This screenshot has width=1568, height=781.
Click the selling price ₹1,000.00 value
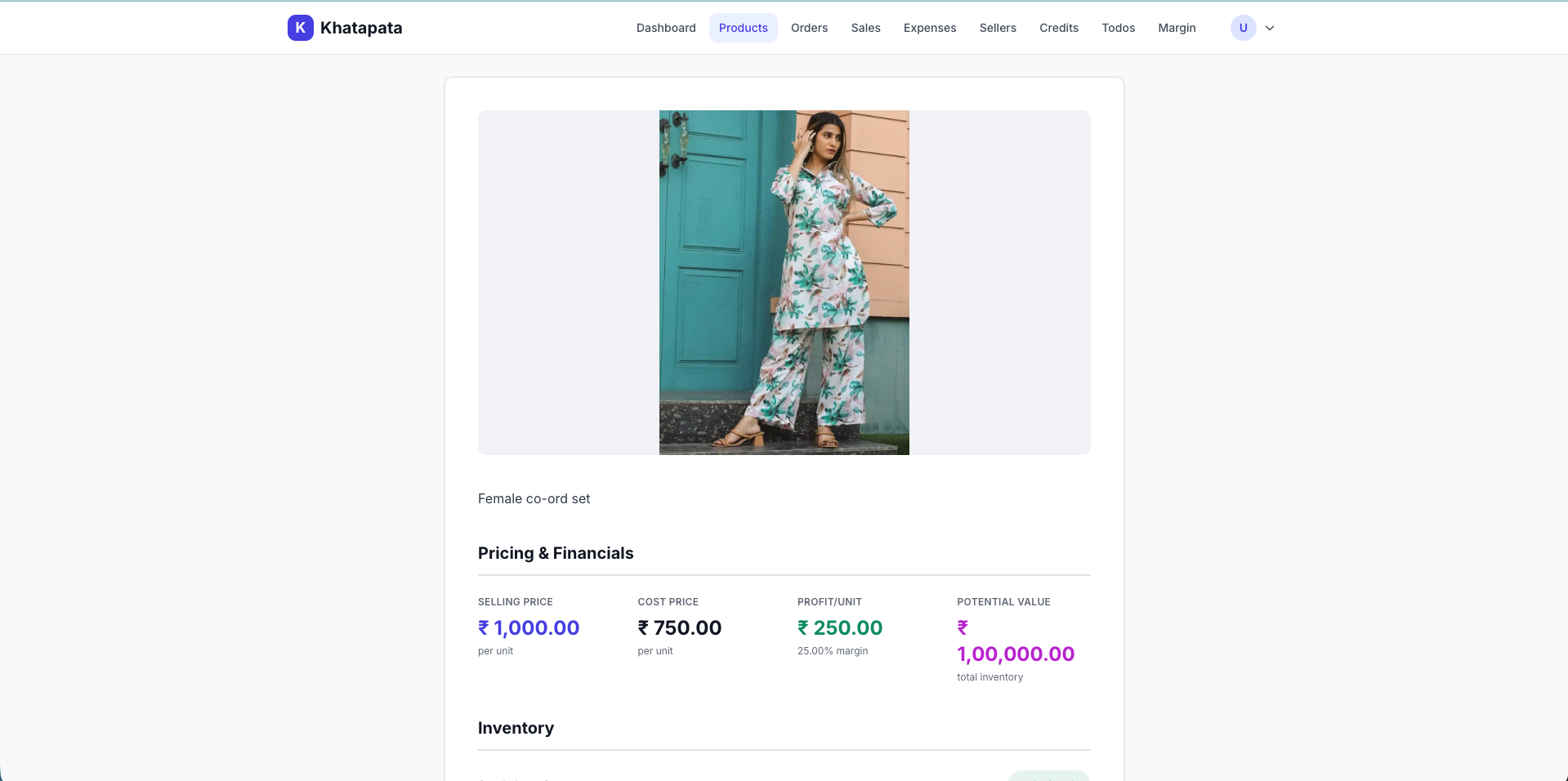click(528, 627)
